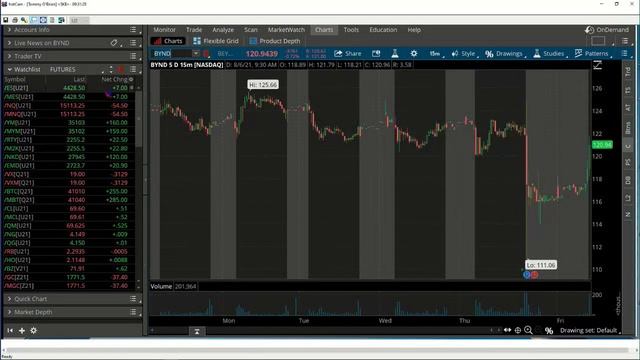Click the percent drawing tools icon below chart

549,330
